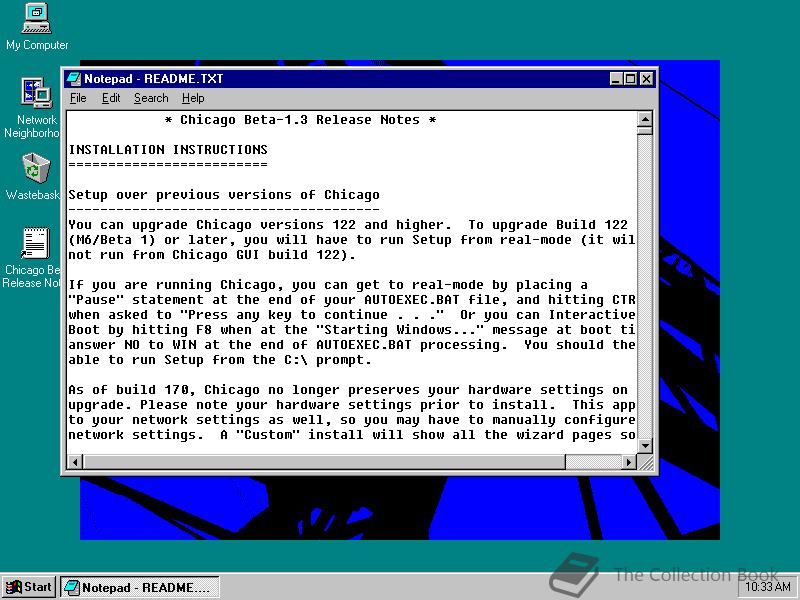Click the line 'able to run Setup from the C:\ prompt'

click(x=220, y=360)
